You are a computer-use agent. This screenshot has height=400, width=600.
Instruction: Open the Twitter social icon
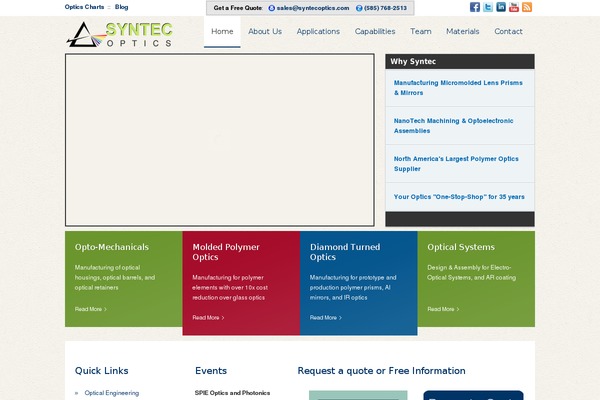pyautogui.click(x=488, y=7)
